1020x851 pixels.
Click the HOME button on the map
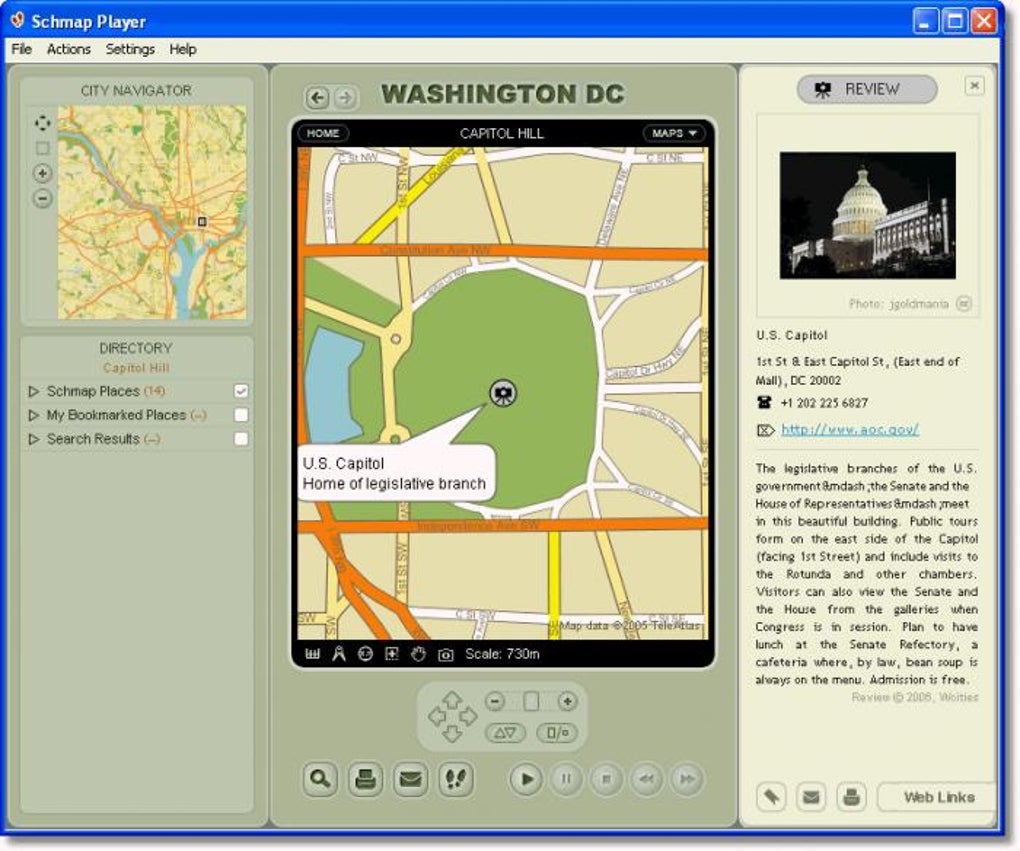323,133
